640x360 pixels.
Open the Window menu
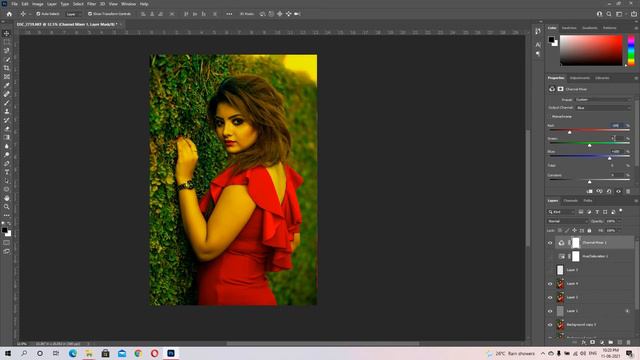(128, 4)
